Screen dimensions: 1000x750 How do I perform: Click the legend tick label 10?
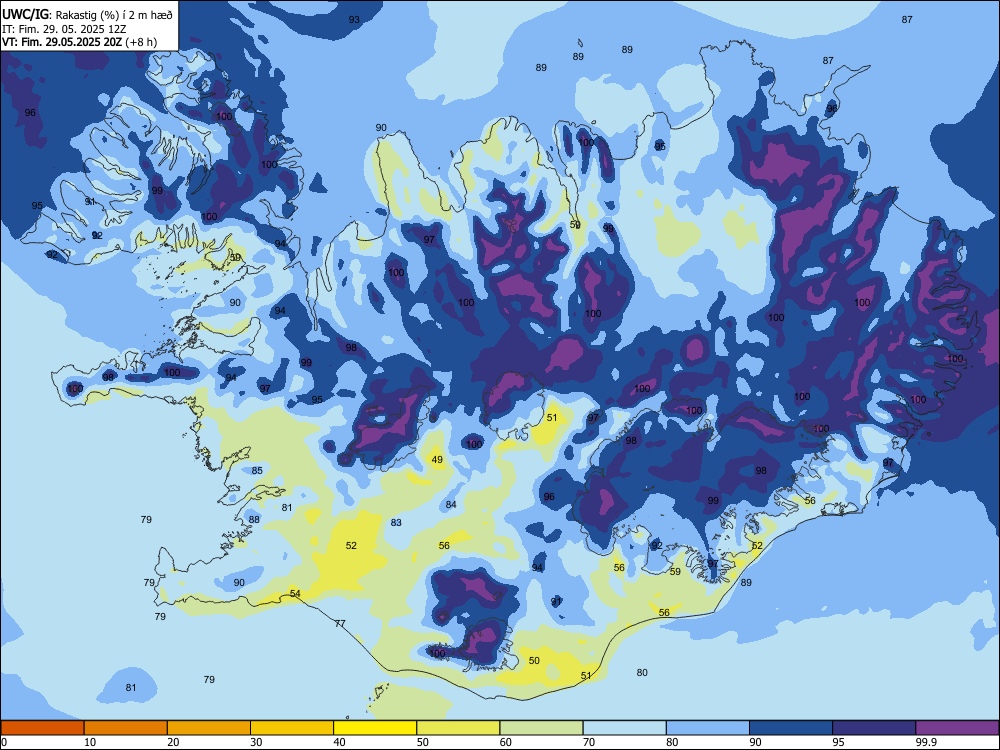pos(90,742)
